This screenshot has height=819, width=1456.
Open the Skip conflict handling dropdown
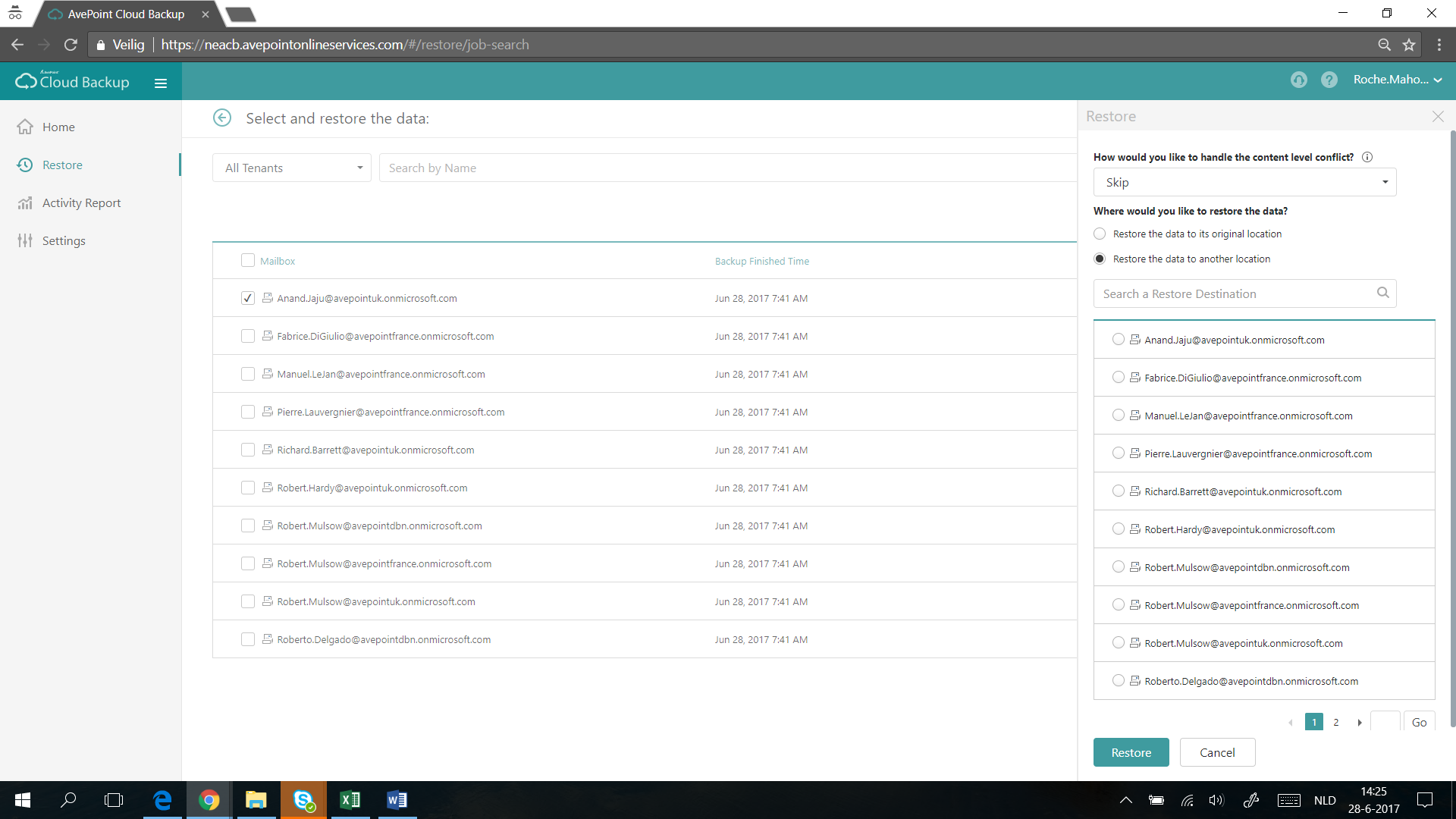point(1244,182)
